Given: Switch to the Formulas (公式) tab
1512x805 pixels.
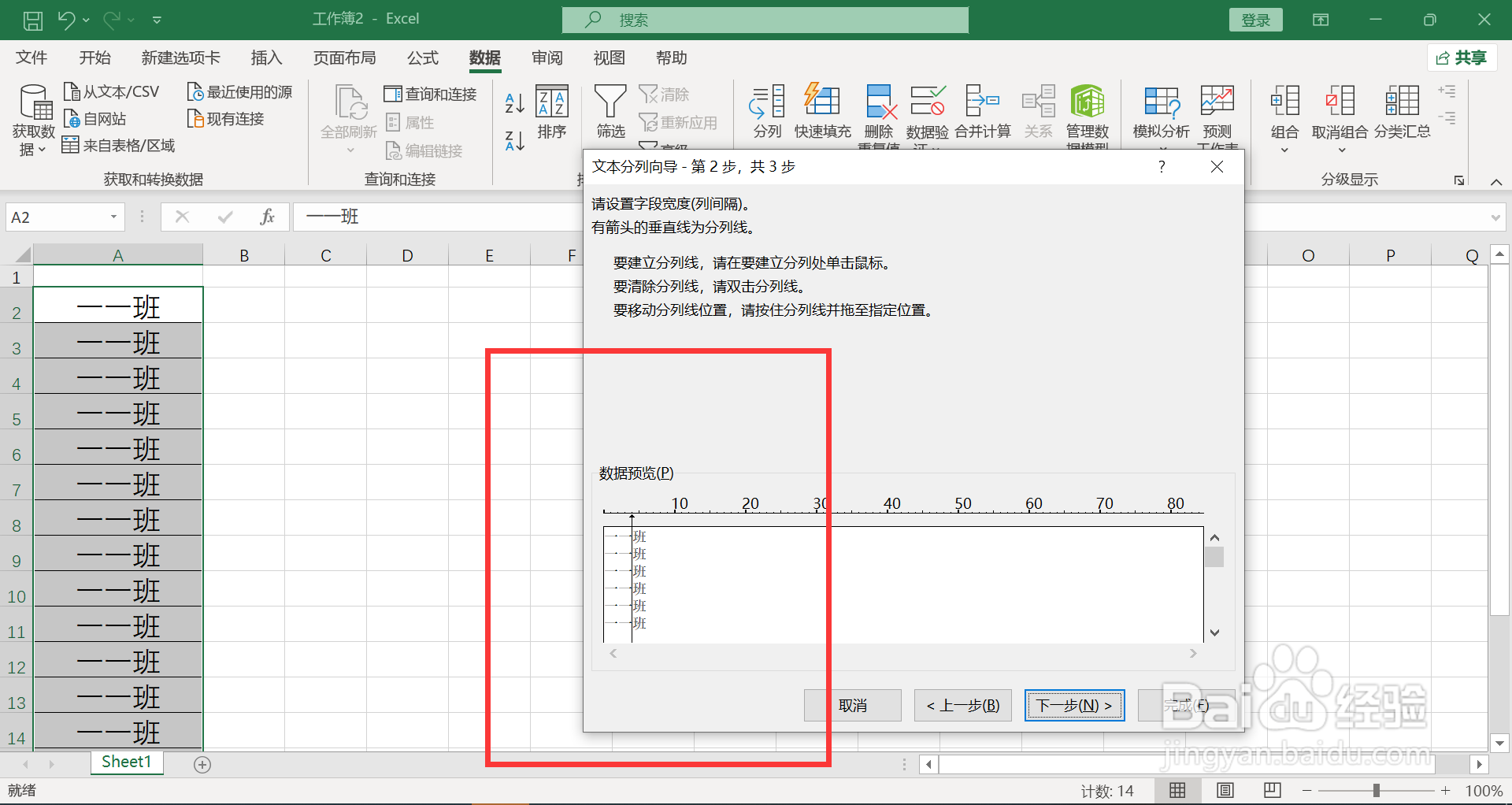Looking at the screenshot, I should pos(423,57).
